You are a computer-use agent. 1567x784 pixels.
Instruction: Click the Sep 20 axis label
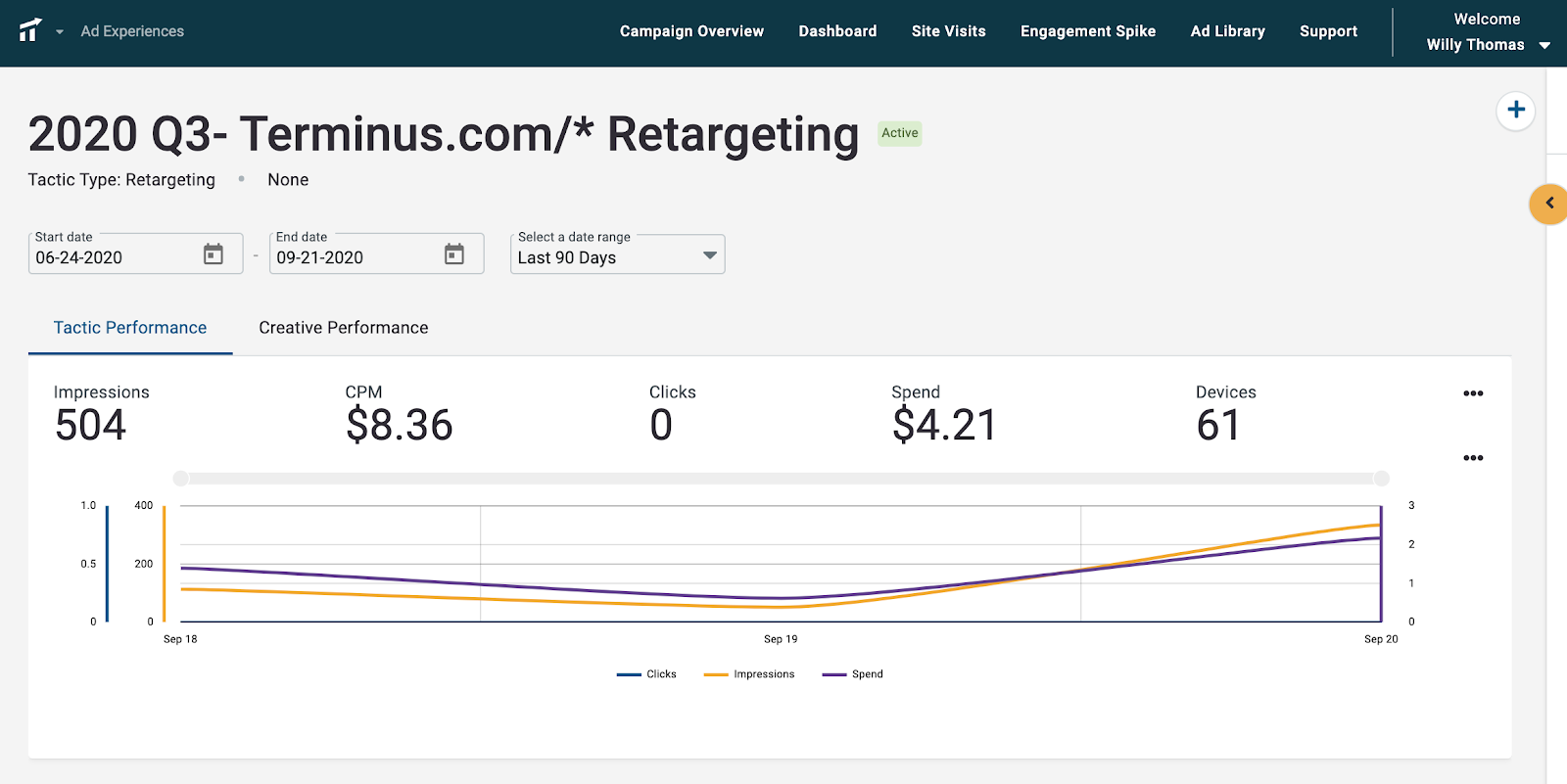coord(1381,639)
